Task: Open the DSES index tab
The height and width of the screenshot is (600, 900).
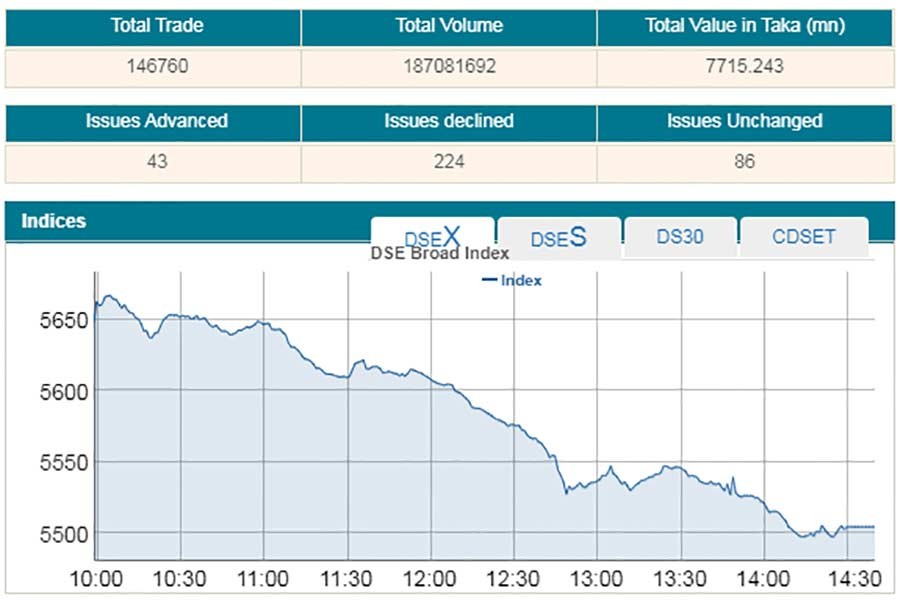Action: point(558,238)
